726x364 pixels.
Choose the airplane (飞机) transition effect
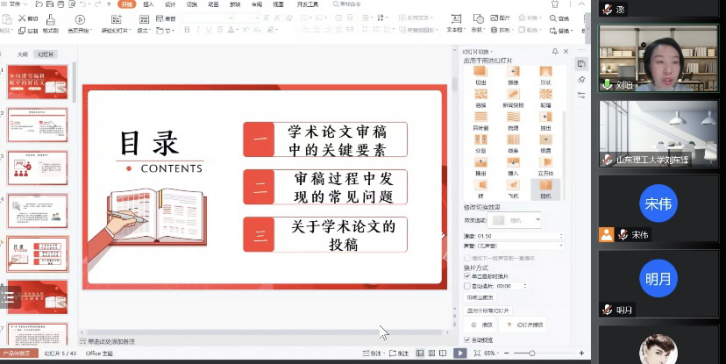(x=513, y=188)
